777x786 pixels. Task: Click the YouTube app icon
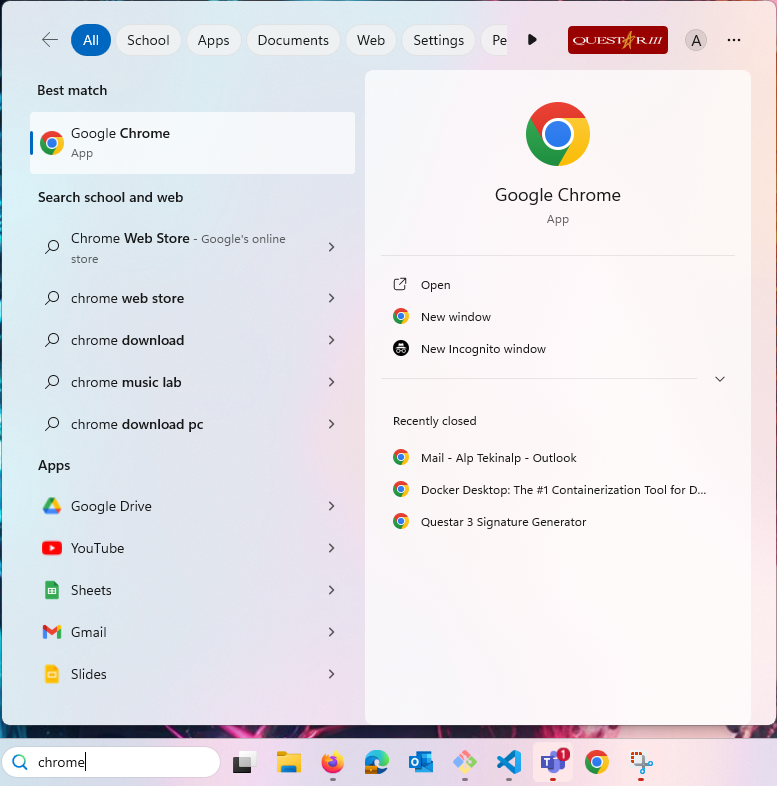pos(52,548)
